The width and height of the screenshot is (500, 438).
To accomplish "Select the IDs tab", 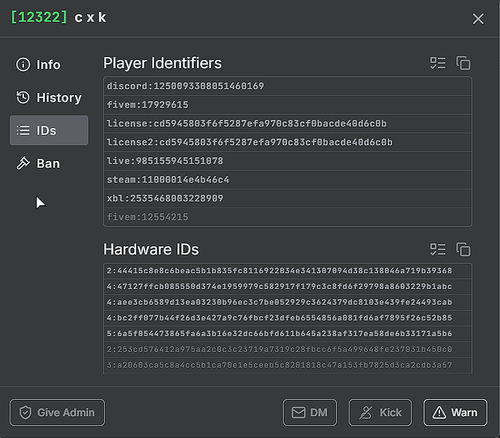I will click(x=49, y=130).
